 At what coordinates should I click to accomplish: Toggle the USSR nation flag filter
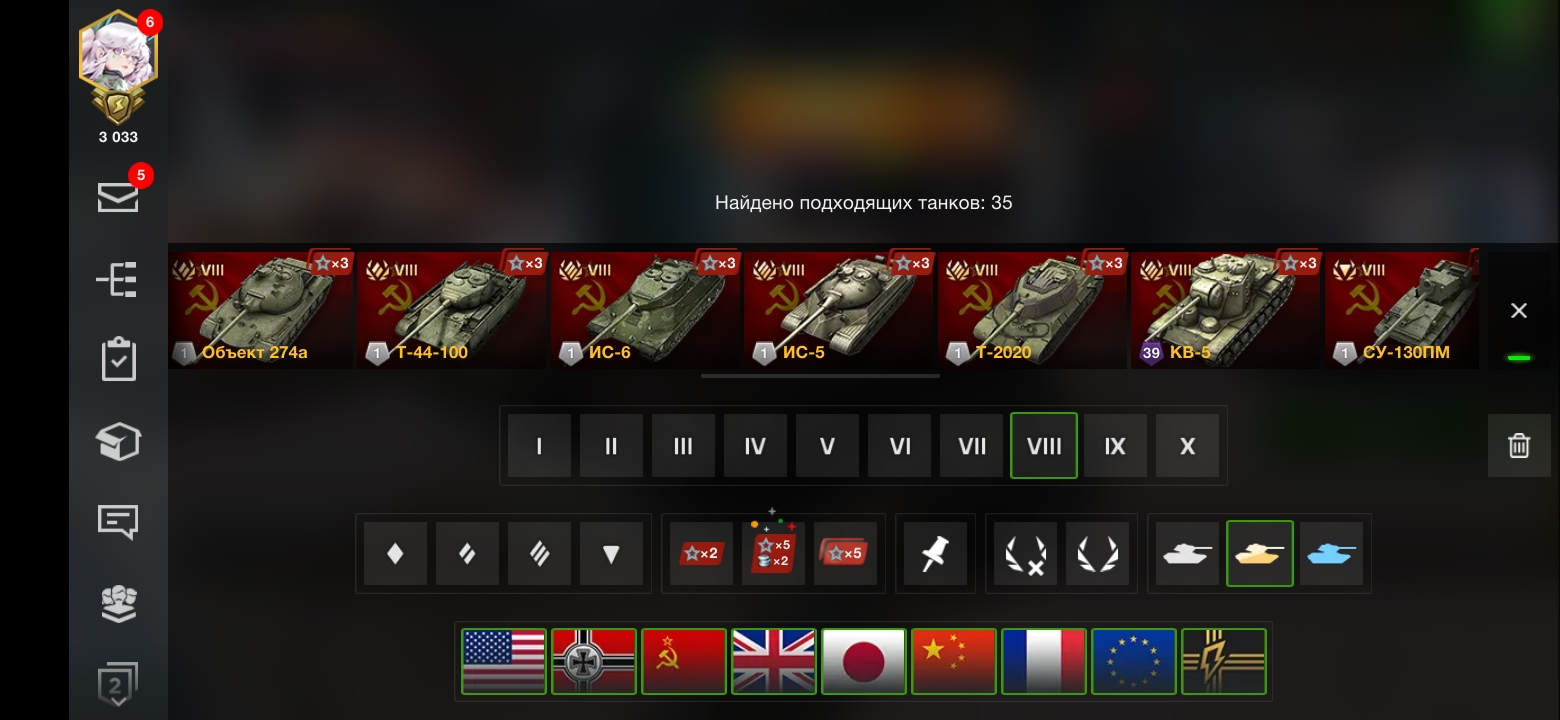tap(684, 661)
